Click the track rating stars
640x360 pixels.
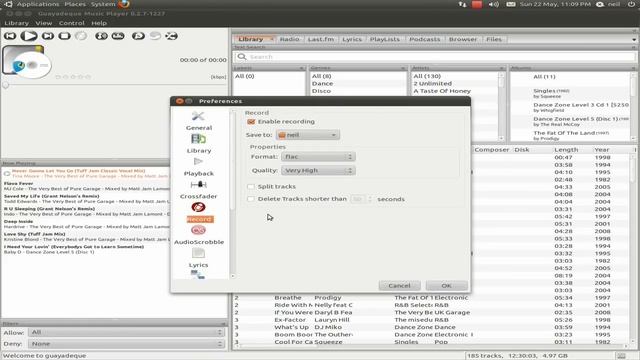pyautogui.click(x=73, y=77)
